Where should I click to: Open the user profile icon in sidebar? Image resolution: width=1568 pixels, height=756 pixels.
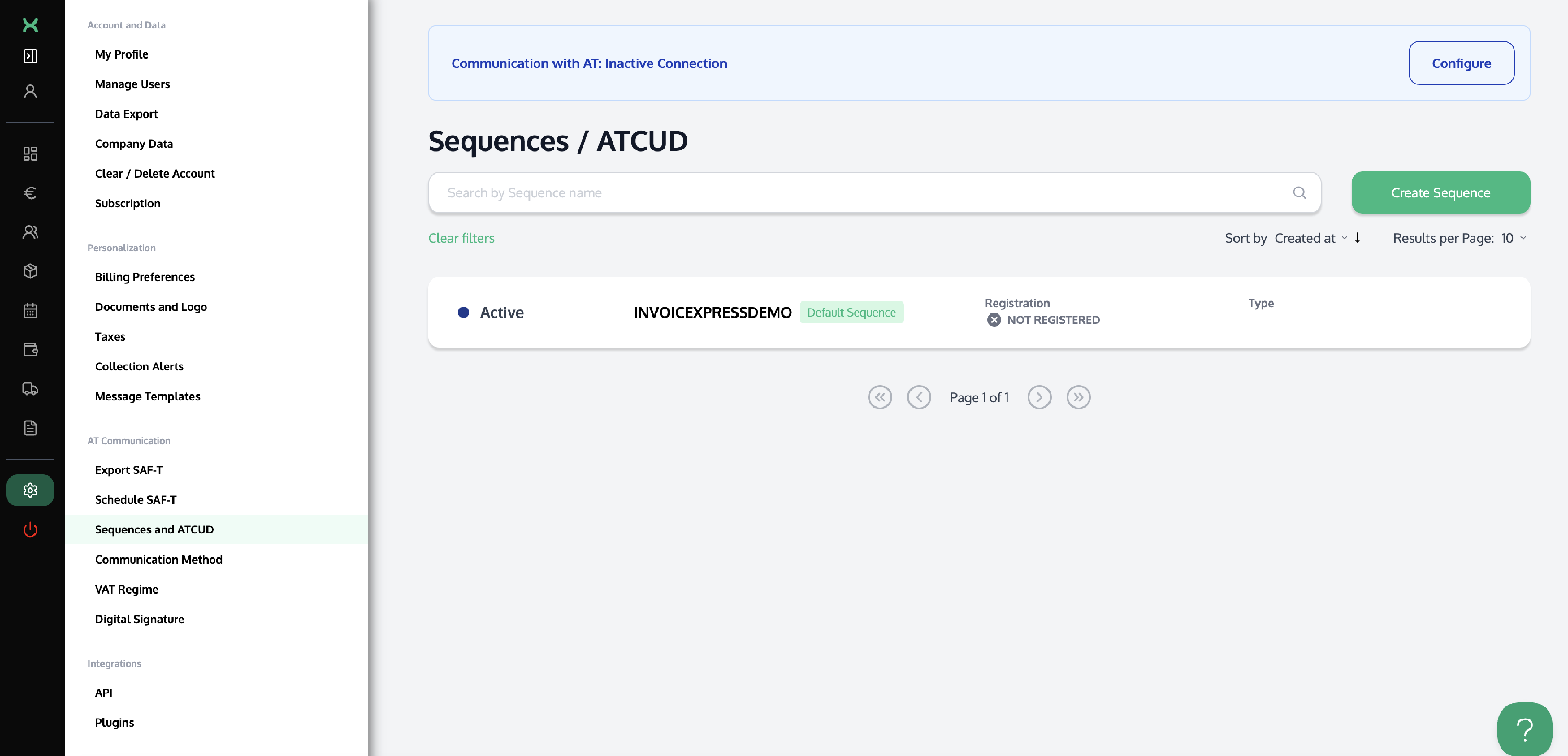pos(30,91)
